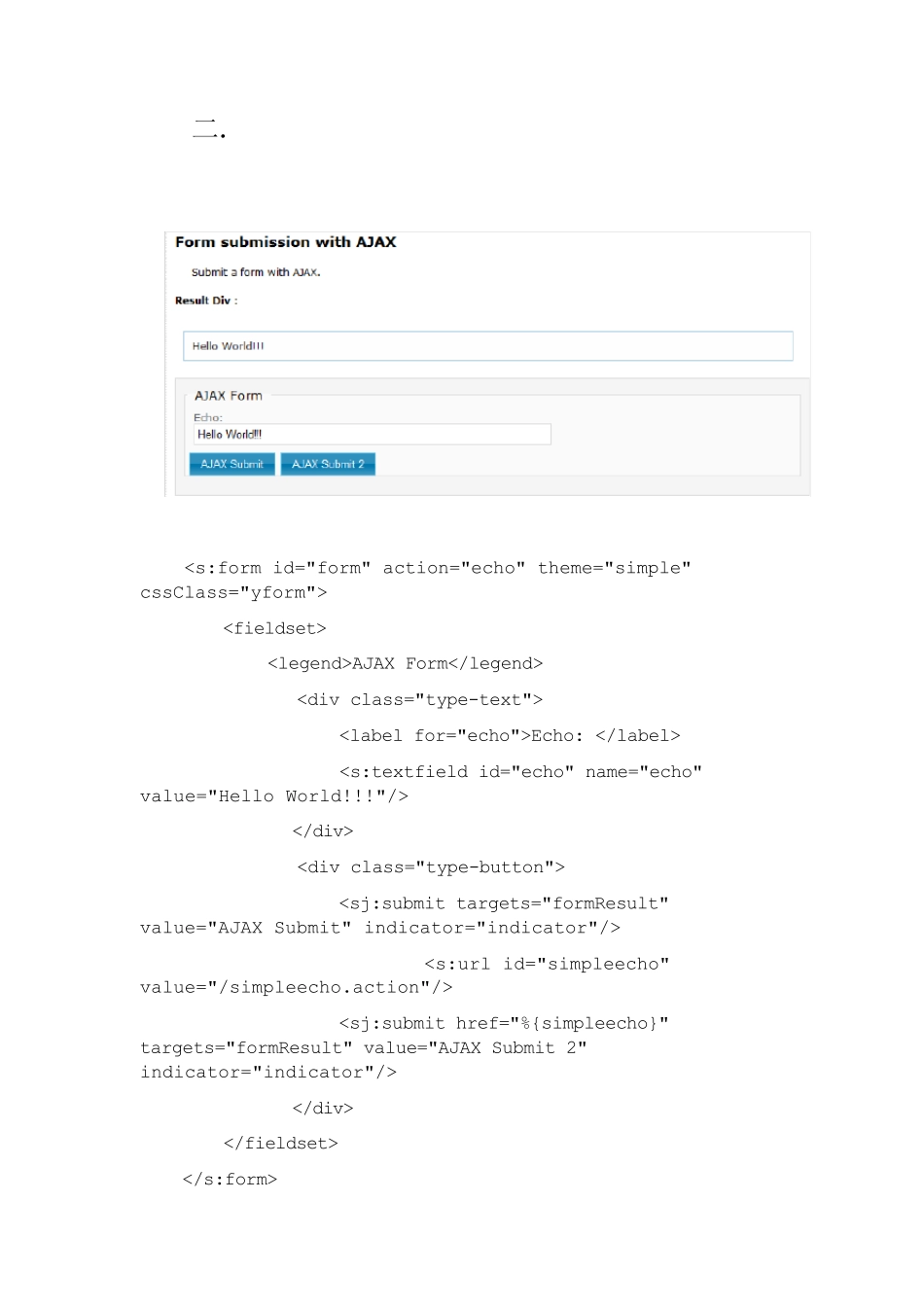Click the s:textfield id="echo" code line
The image size is (924, 1307).
[520, 771]
